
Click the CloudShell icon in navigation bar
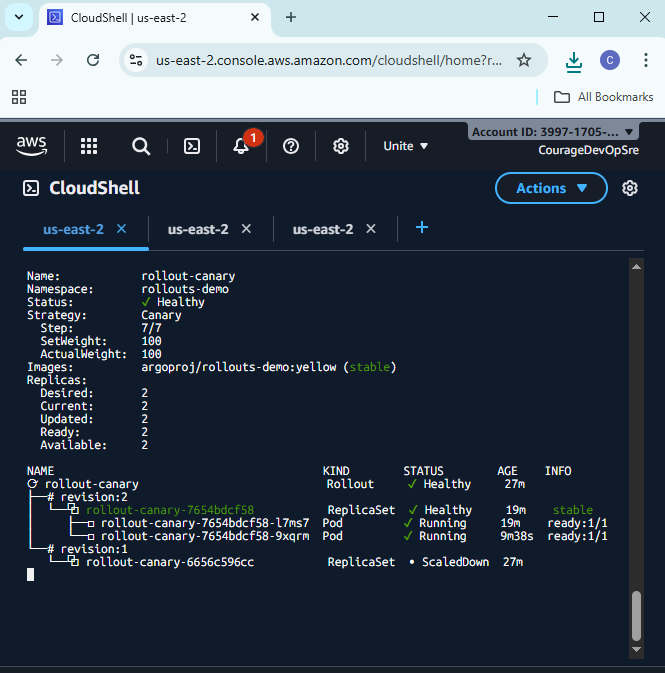[x=192, y=146]
